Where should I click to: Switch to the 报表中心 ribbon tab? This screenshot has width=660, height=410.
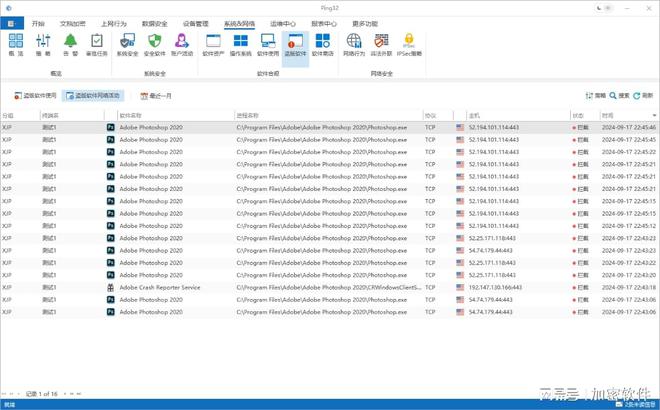324,24
